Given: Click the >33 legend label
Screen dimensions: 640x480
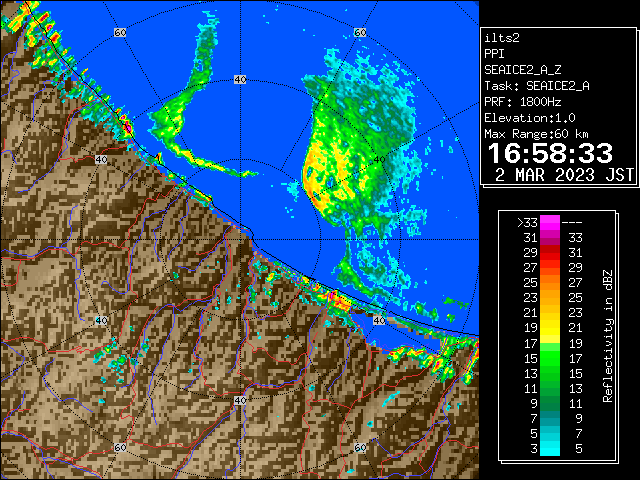Looking at the screenshot, I should point(527,223).
